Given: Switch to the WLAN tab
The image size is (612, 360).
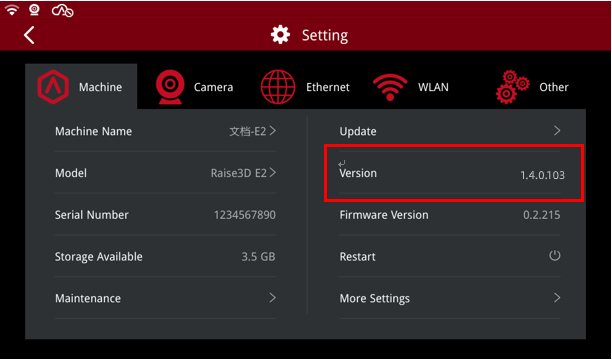Looking at the screenshot, I should click(x=411, y=87).
